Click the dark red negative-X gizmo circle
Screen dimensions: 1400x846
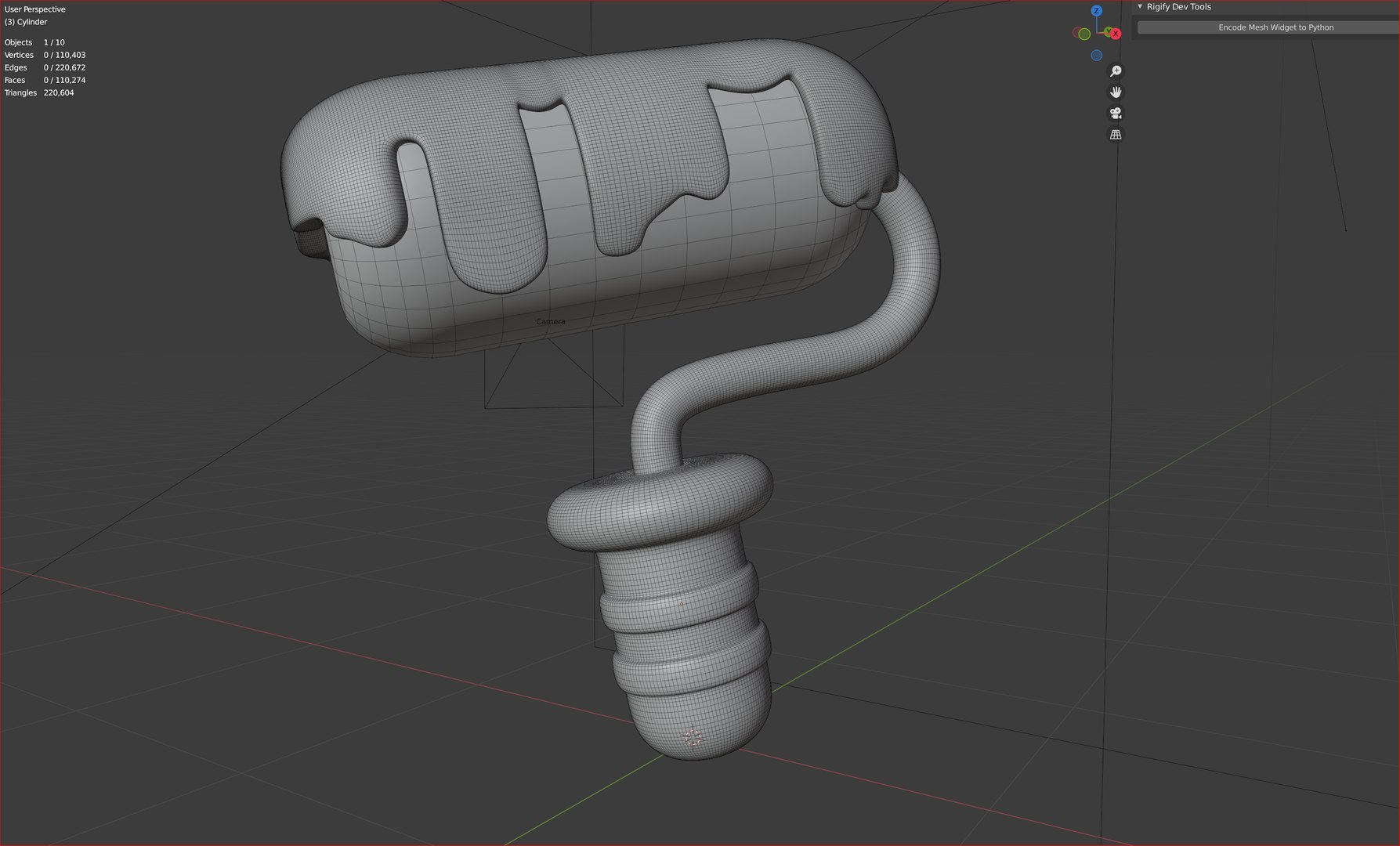[1076, 32]
